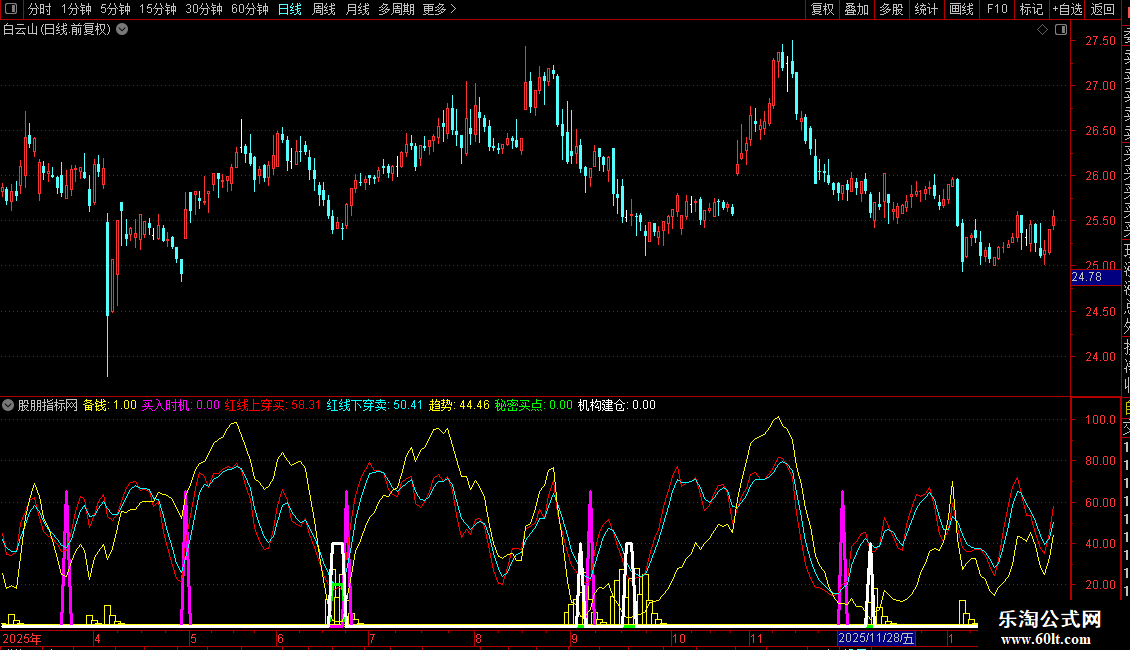The width and height of the screenshot is (1130, 650).
Task: Open 统计 statistics
Action: [926, 9]
